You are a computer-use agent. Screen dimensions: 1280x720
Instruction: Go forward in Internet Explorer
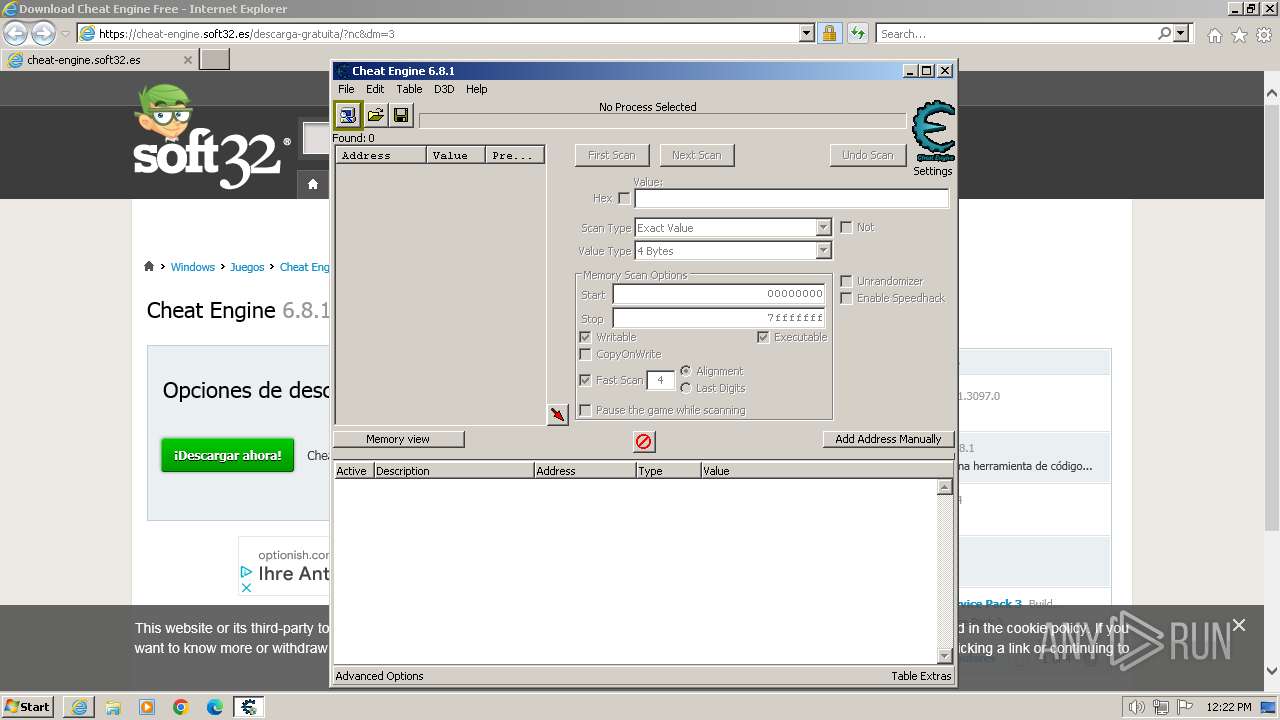(x=43, y=33)
